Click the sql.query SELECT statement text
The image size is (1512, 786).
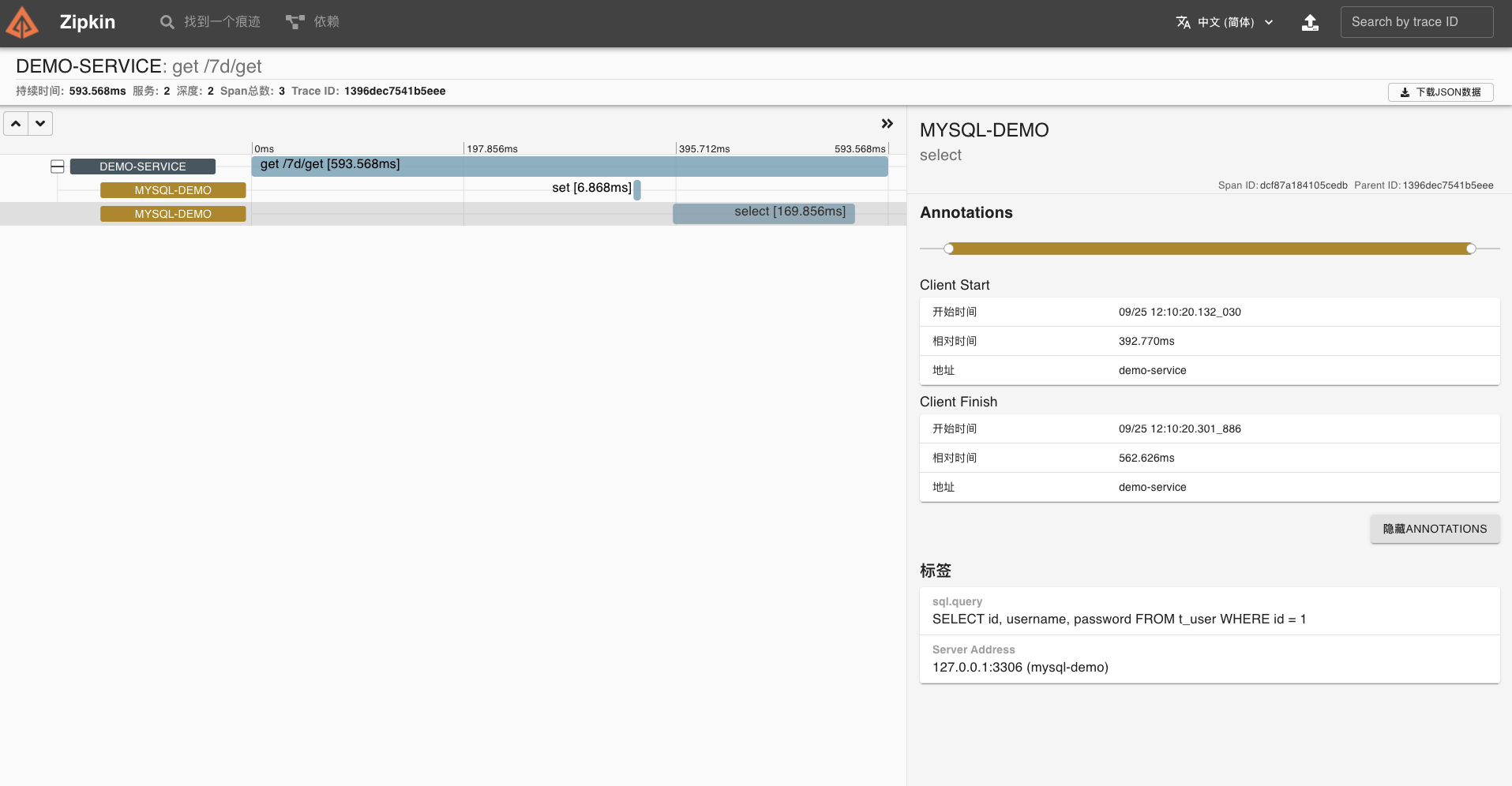[1119, 619]
